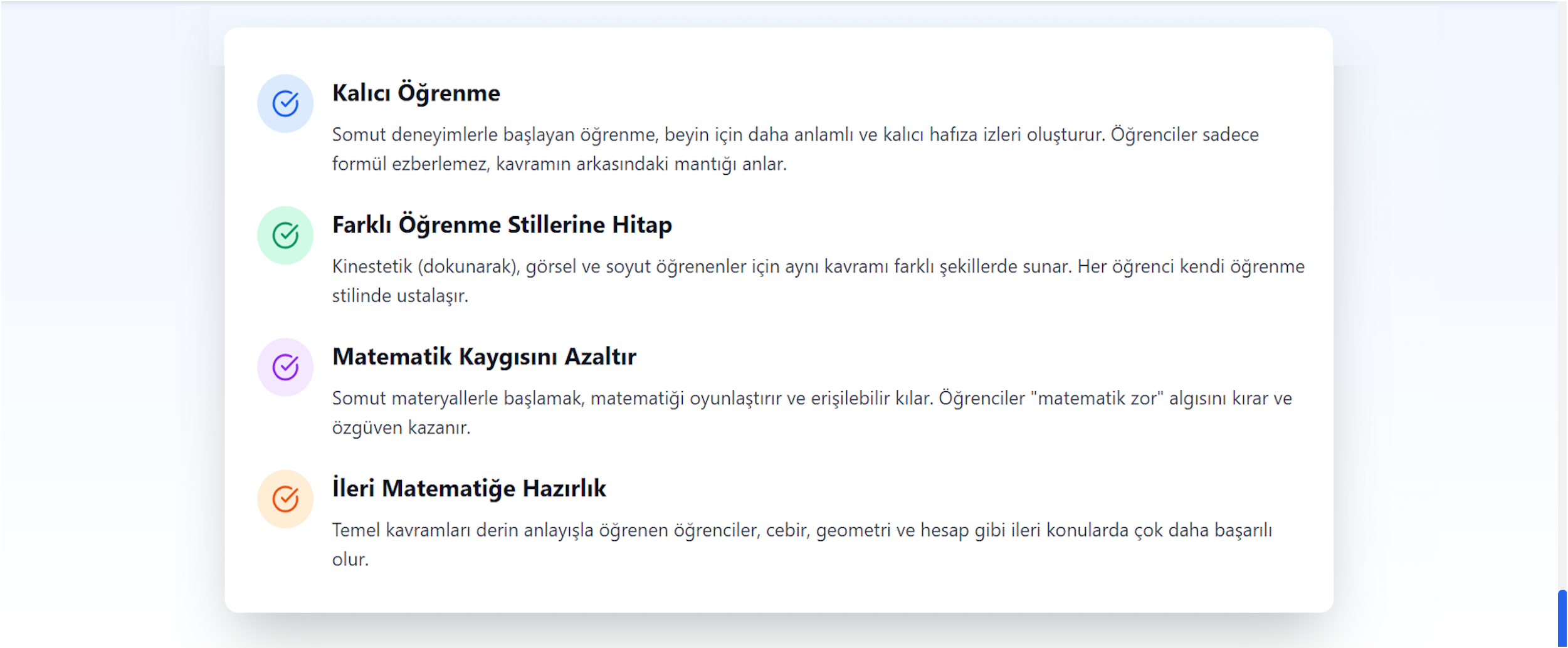Select the Matematik Kaygısını Azaltır heading
1568x648 pixels.
[x=484, y=356]
